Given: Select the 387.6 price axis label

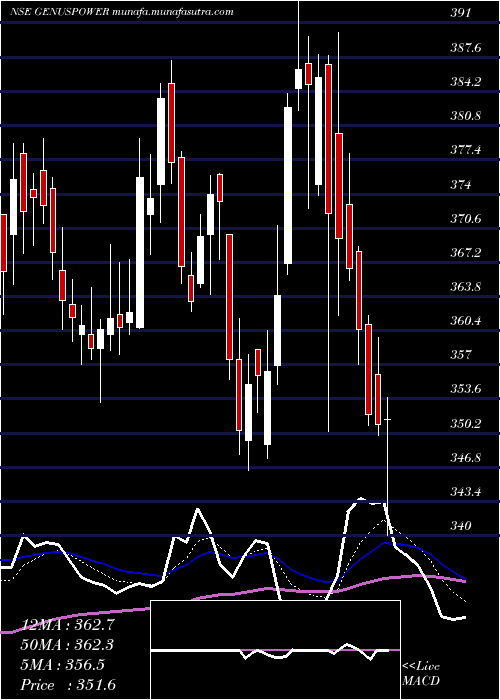Looking at the screenshot, I should tap(466, 47).
